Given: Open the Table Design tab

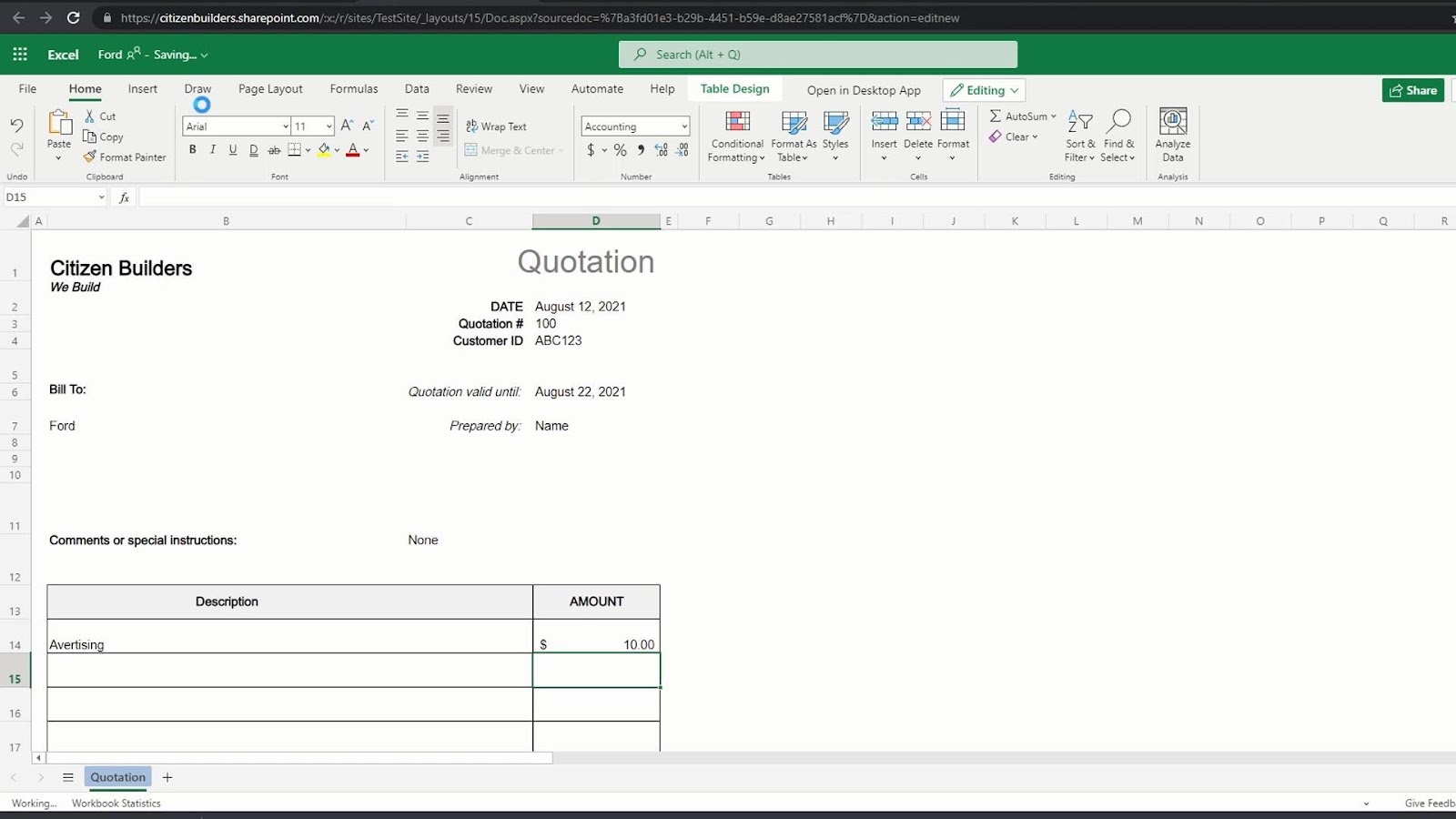Looking at the screenshot, I should coord(735,89).
